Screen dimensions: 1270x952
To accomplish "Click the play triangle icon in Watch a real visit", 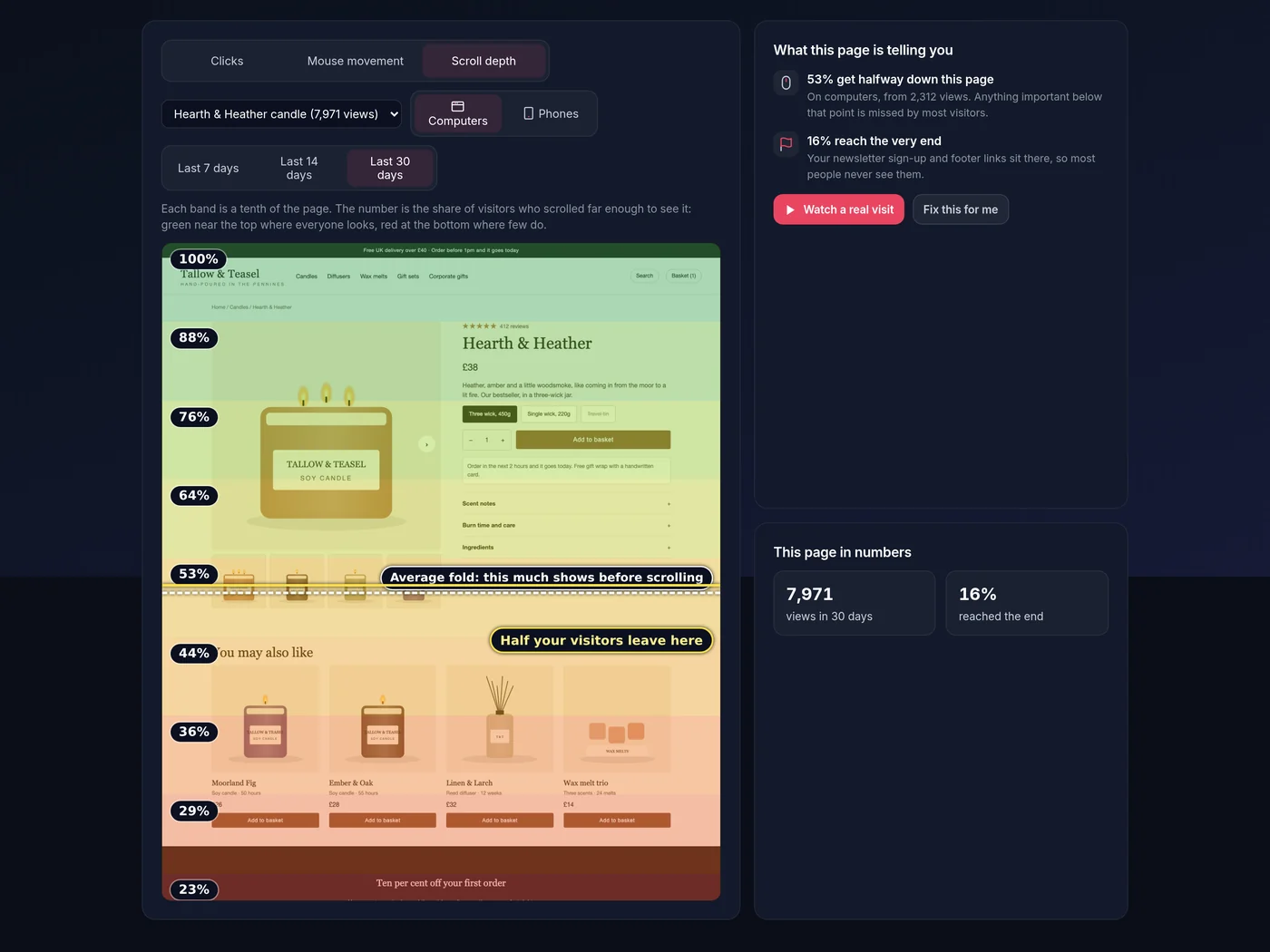I will [x=790, y=209].
